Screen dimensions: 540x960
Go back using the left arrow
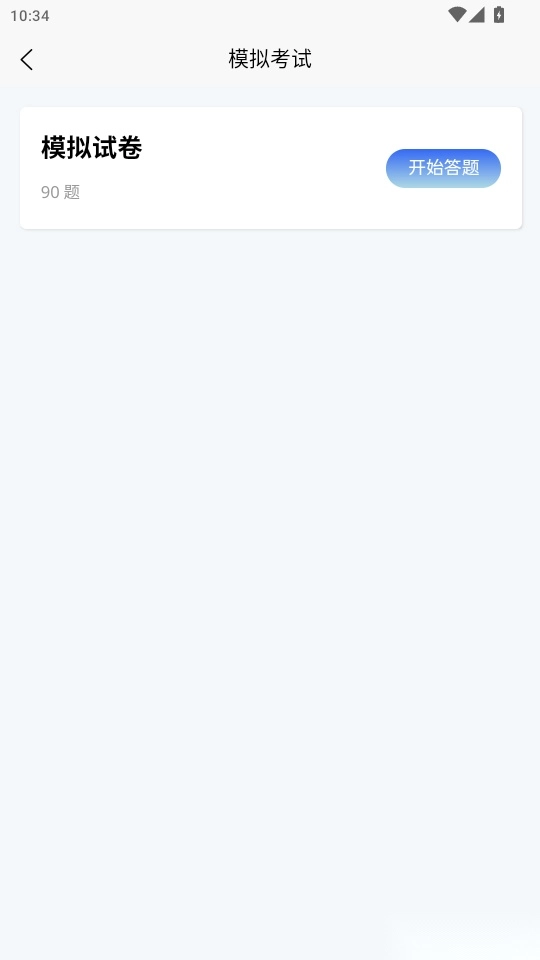pos(26,59)
